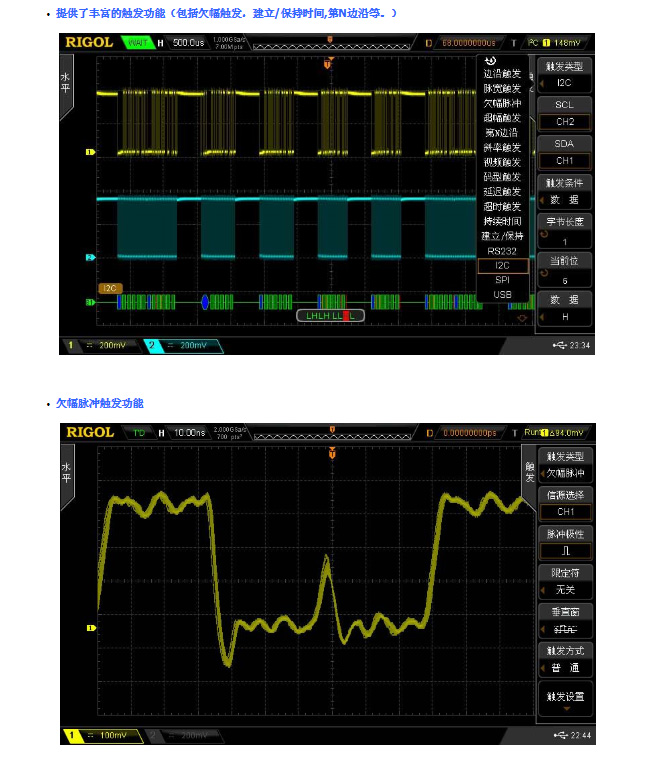Click the LHLH pattern indicator below decode bus
The height and width of the screenshot is (761, 656).
331,315
